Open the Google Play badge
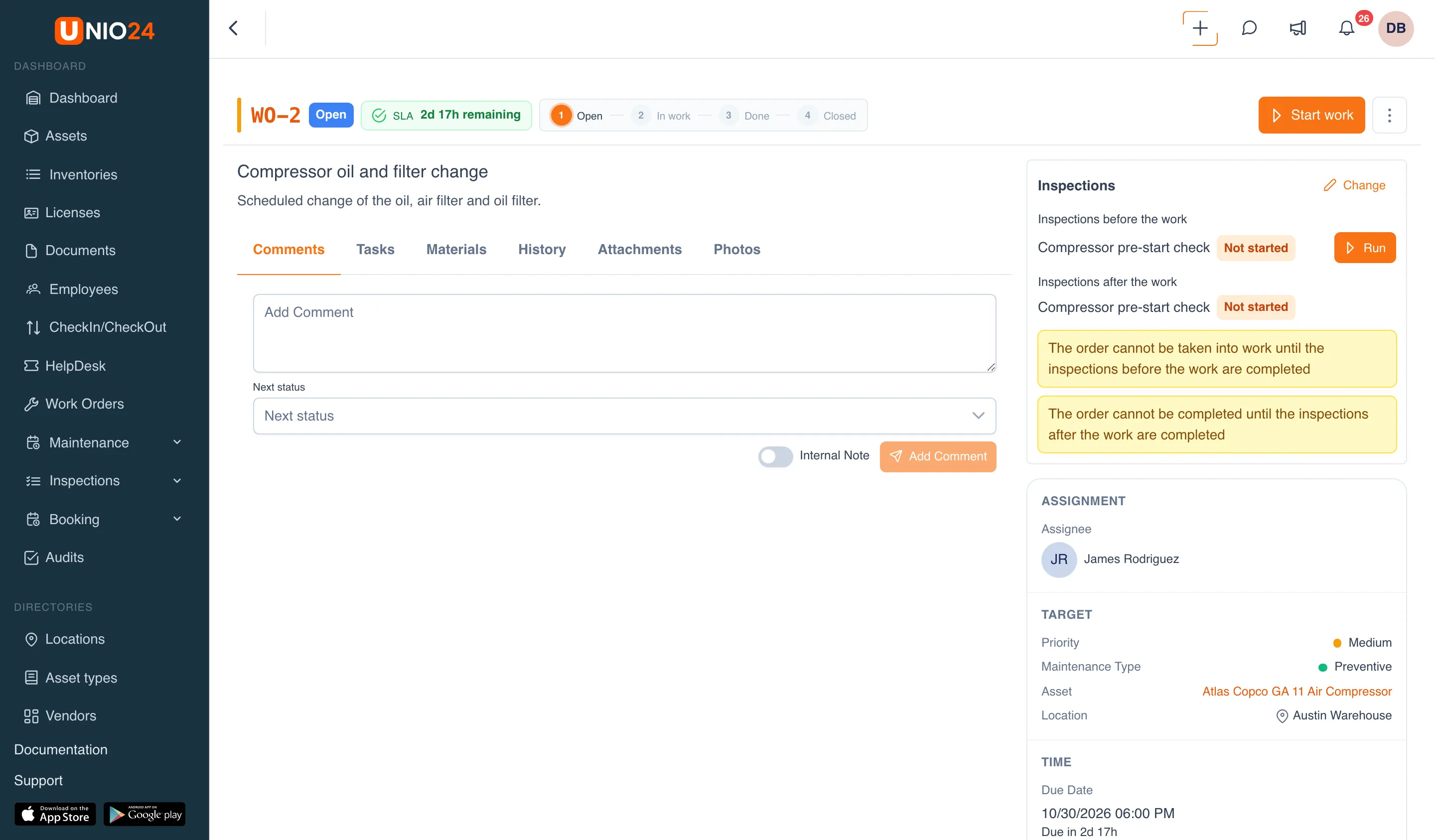 tap(144, 814)
